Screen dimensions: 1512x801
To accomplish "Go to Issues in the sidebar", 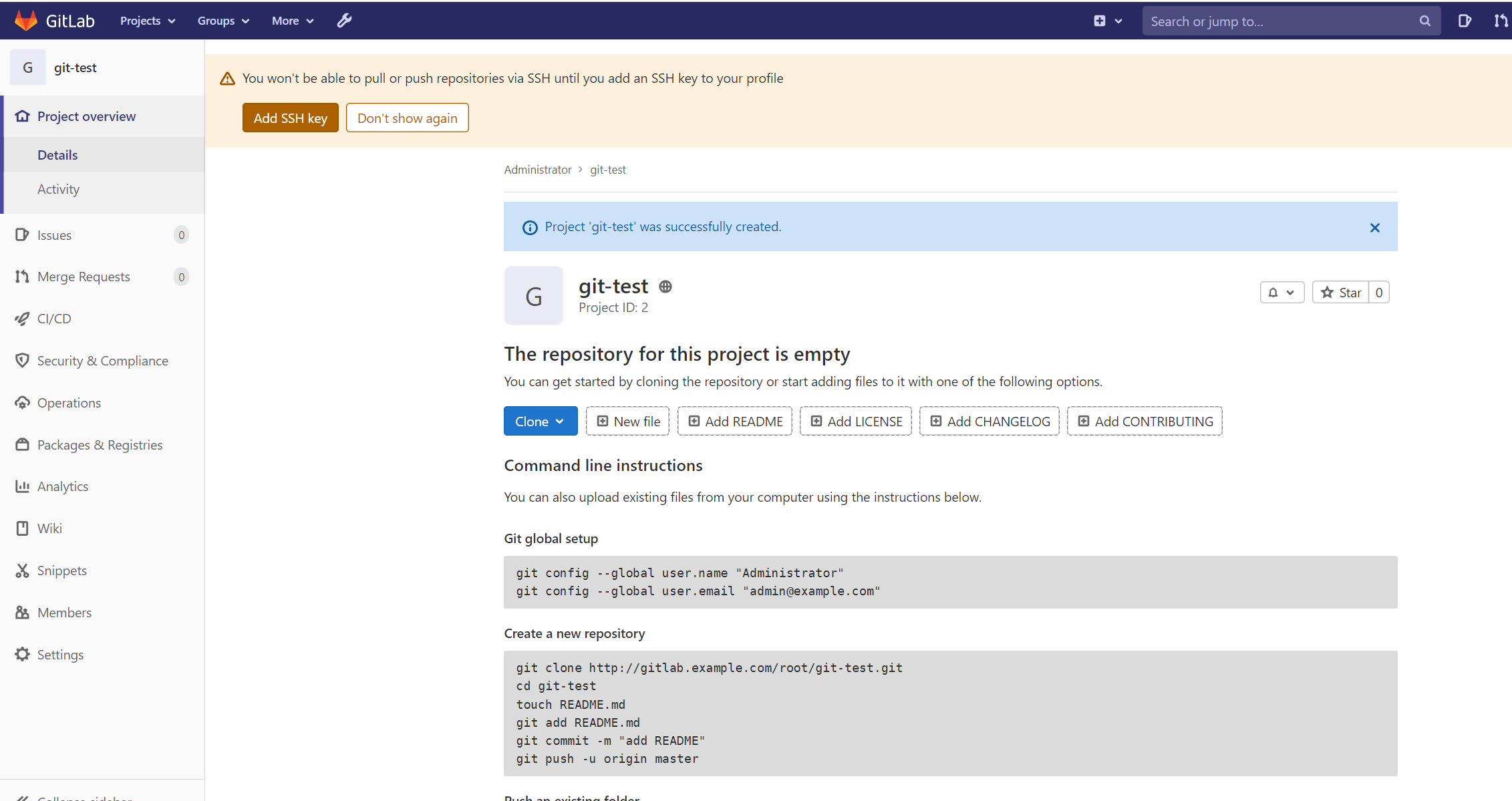I will [54, 235].
